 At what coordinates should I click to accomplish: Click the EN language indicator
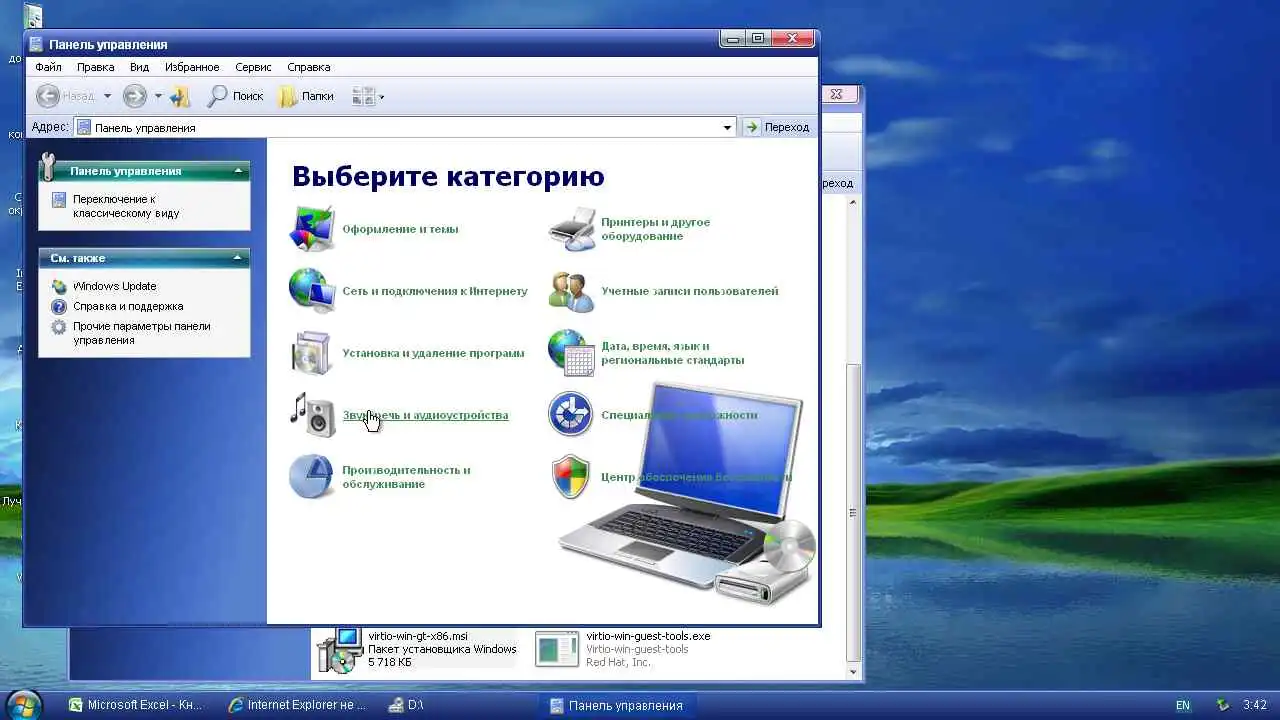1183,705
